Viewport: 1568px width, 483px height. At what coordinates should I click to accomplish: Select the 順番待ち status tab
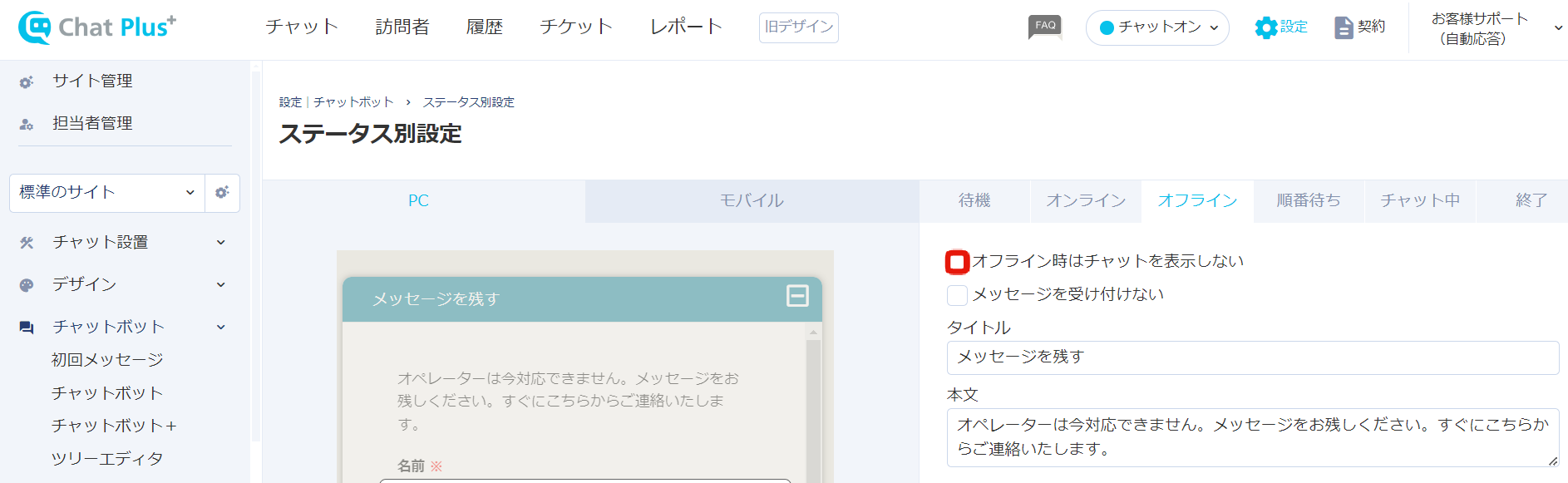(x=1309, y=201)
